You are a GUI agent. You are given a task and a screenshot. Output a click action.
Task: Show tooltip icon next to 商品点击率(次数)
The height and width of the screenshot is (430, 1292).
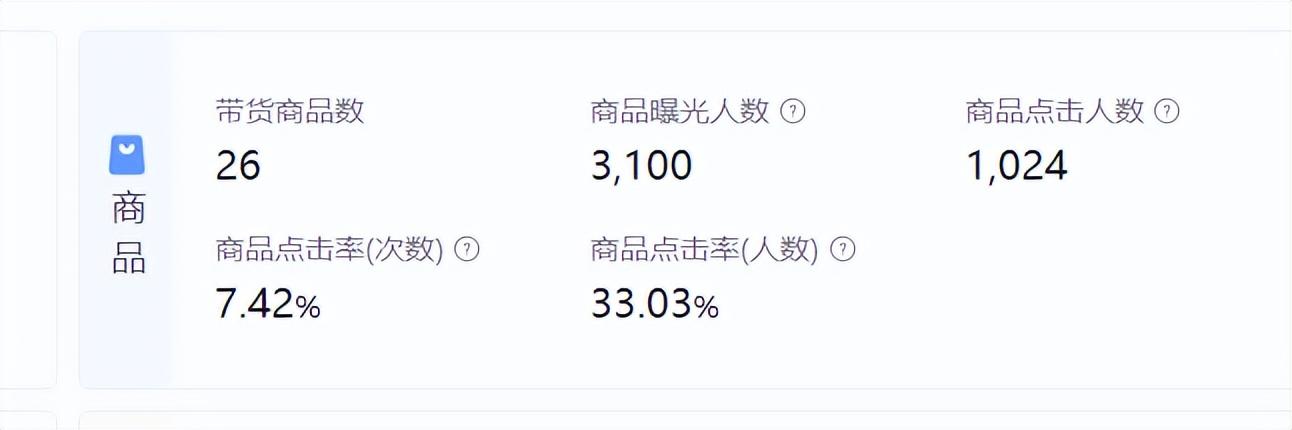tap(467, 250)
